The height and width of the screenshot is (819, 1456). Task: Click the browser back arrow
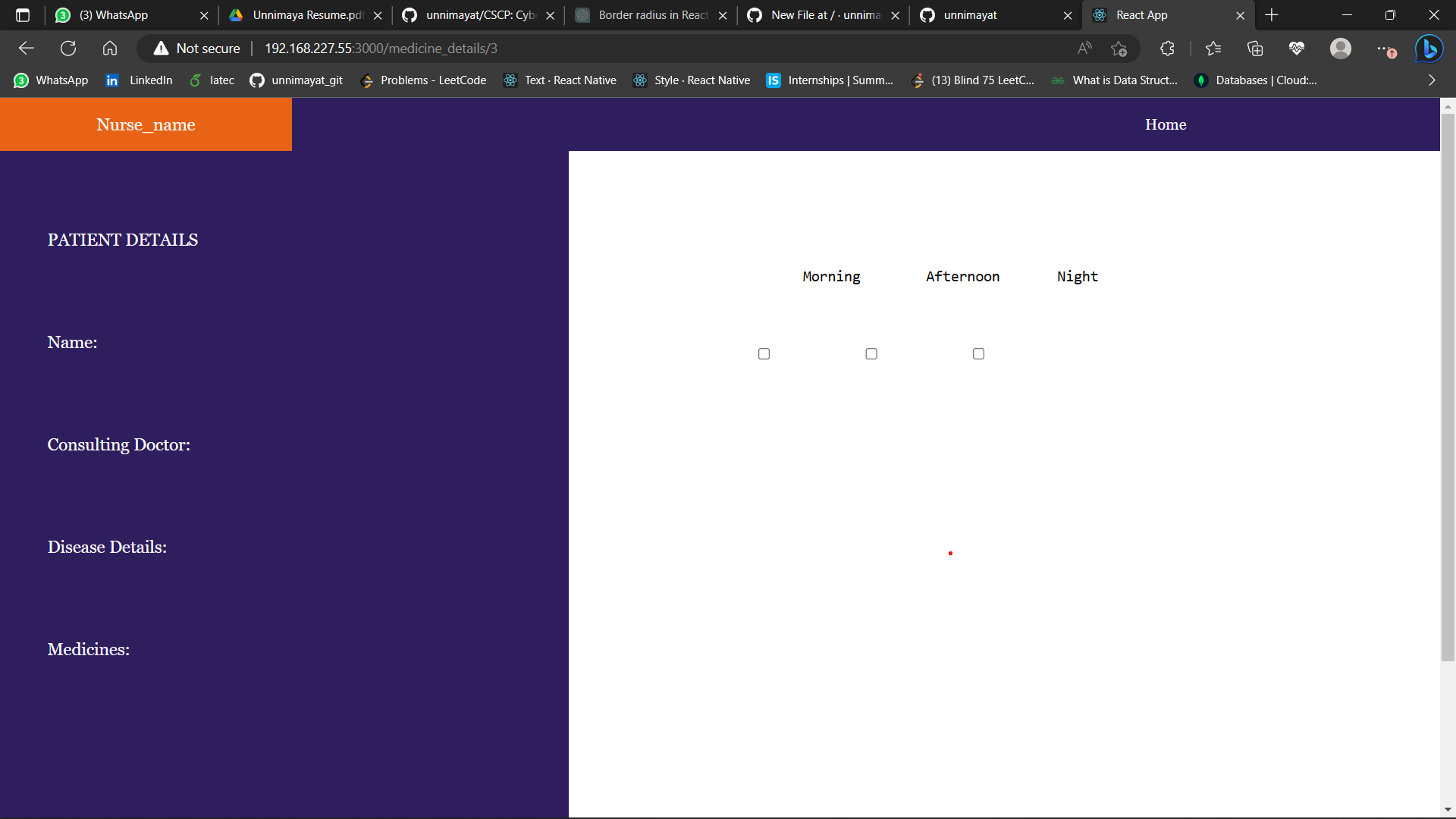(x=26, y=48)
